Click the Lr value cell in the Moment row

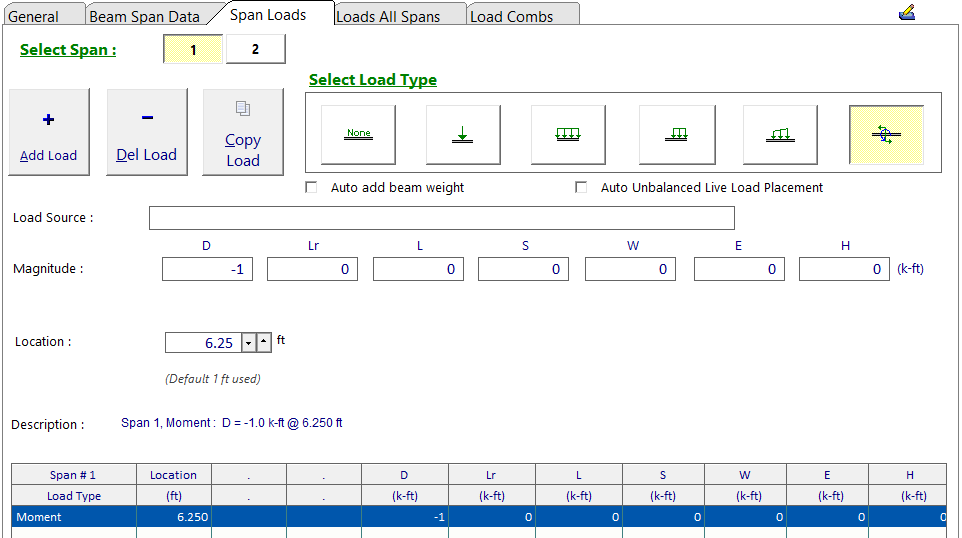[492, 517]
